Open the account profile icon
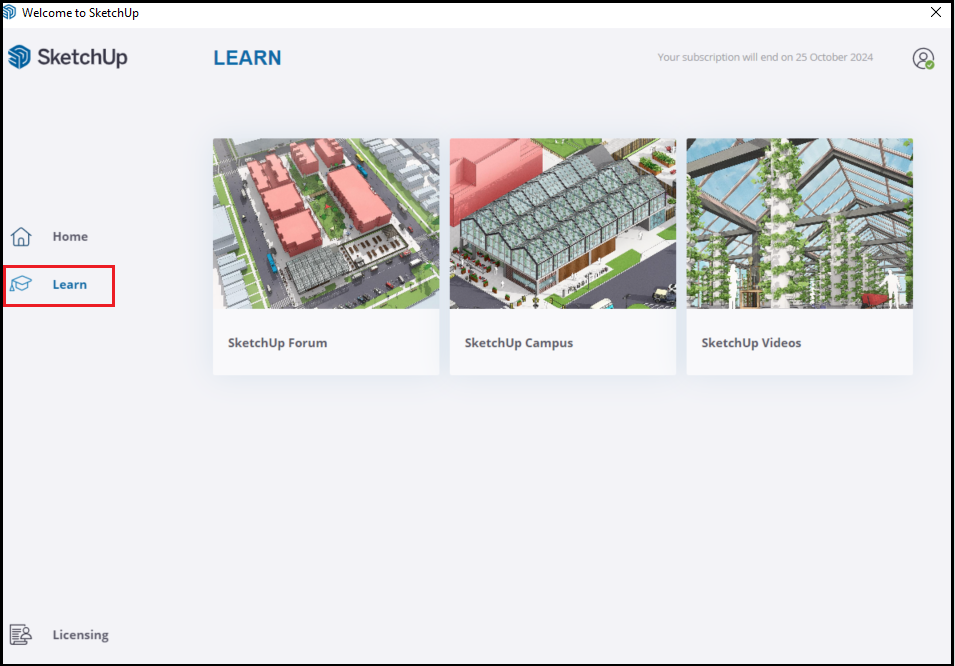 pos(922,57)
